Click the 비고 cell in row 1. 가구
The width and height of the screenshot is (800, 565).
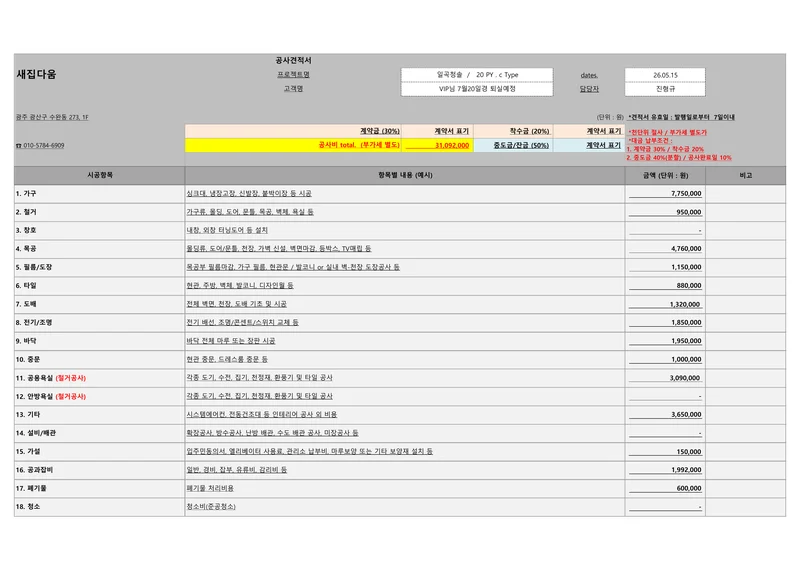point(746,194)
